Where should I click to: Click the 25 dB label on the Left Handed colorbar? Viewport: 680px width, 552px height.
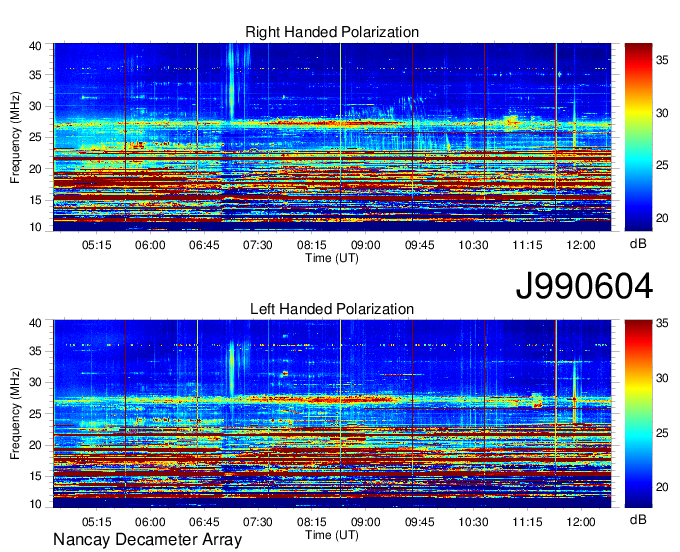coord(662,433)
